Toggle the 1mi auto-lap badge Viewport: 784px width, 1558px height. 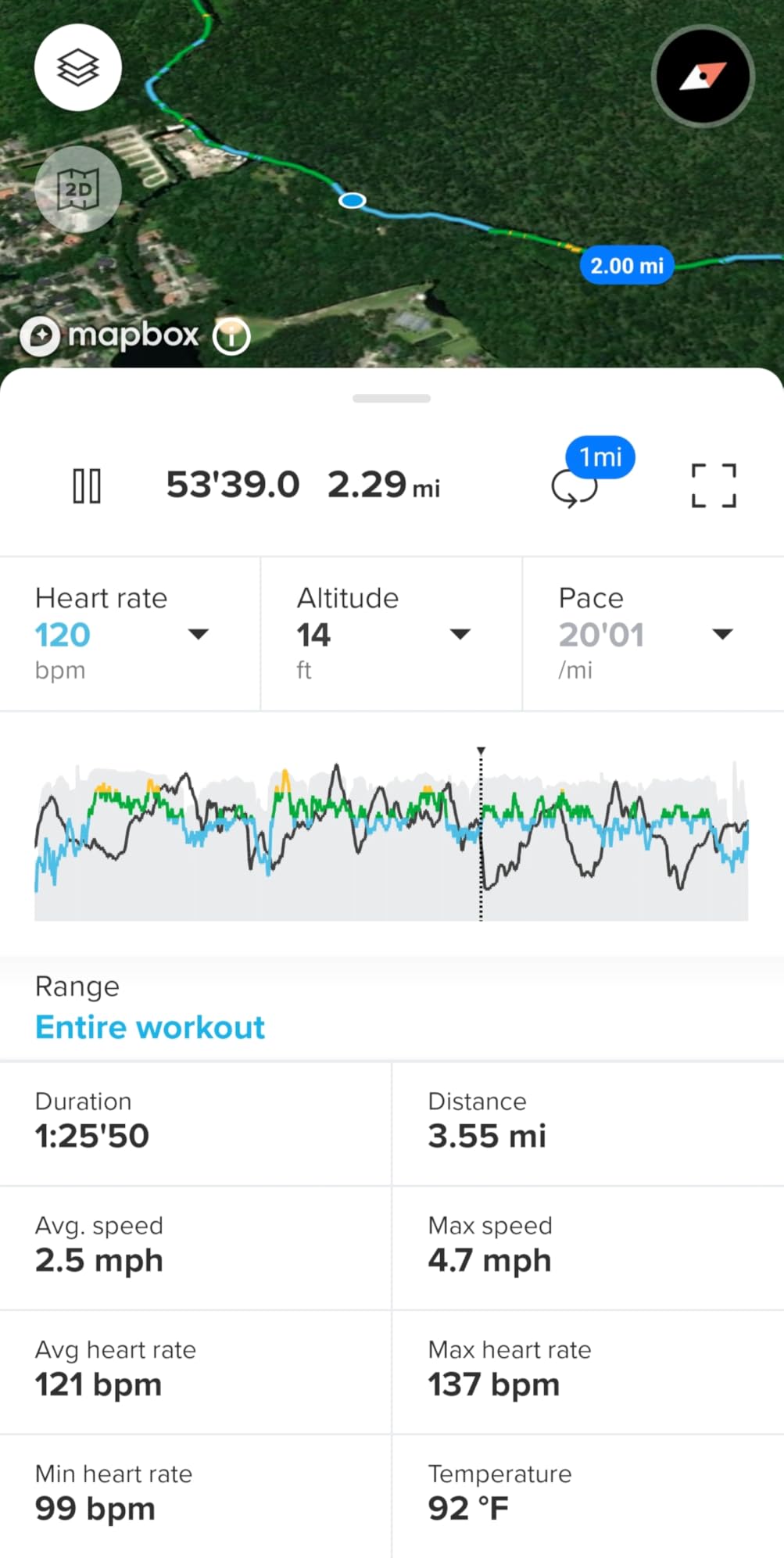tap(600, 457)
